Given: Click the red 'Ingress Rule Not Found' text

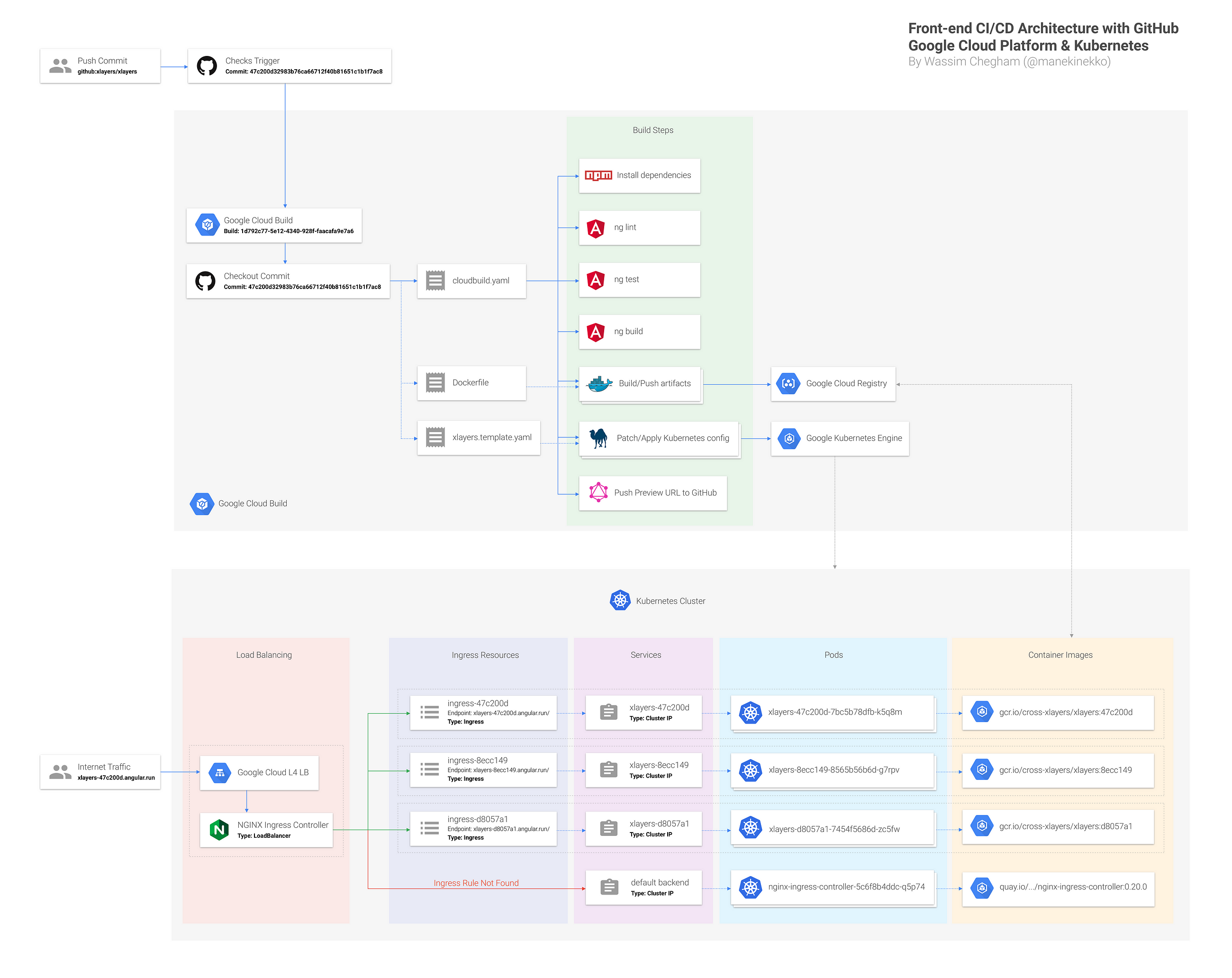Looking at the screenshot, I should point(475,883).
